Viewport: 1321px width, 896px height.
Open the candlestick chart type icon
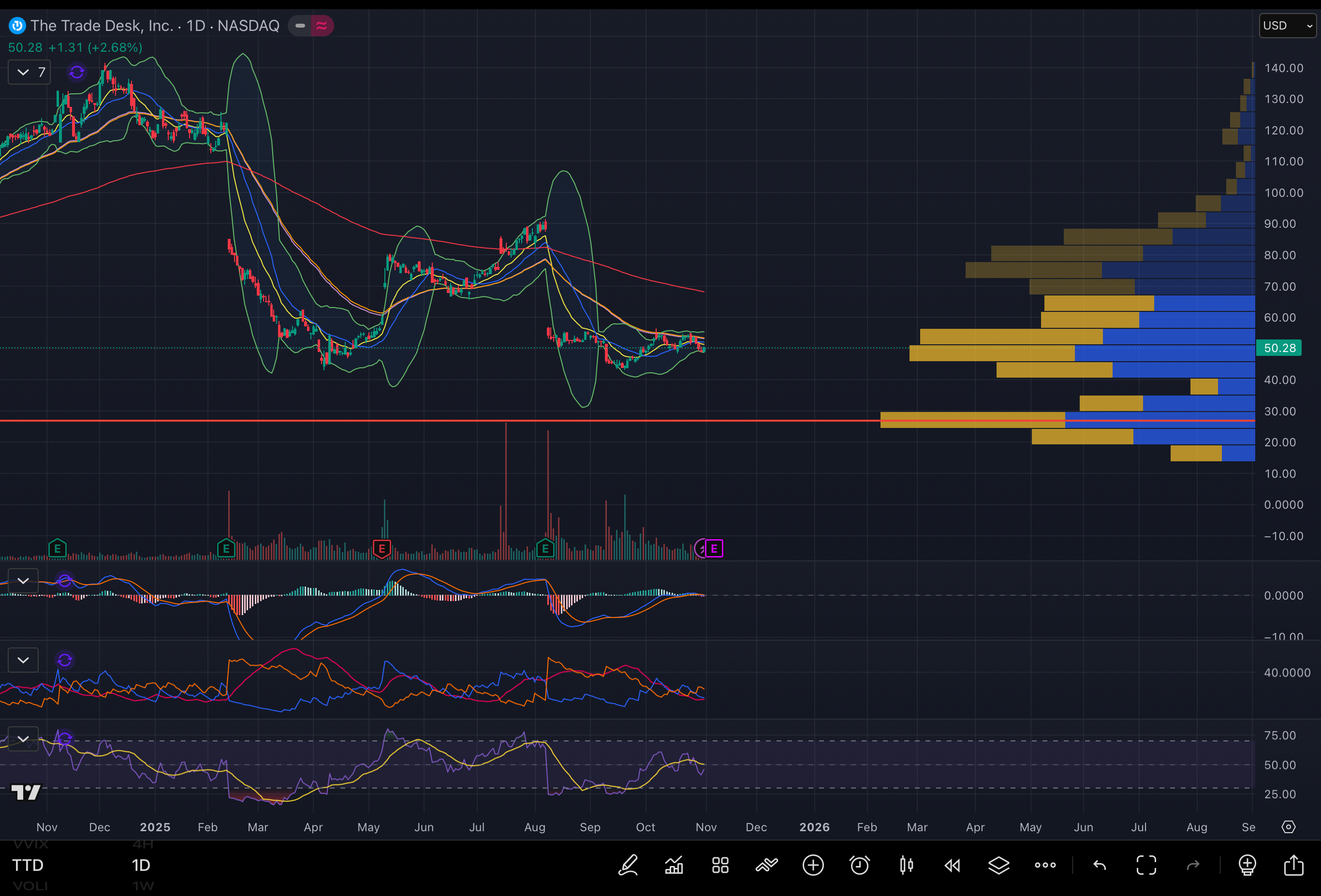(x=906, y=866)
